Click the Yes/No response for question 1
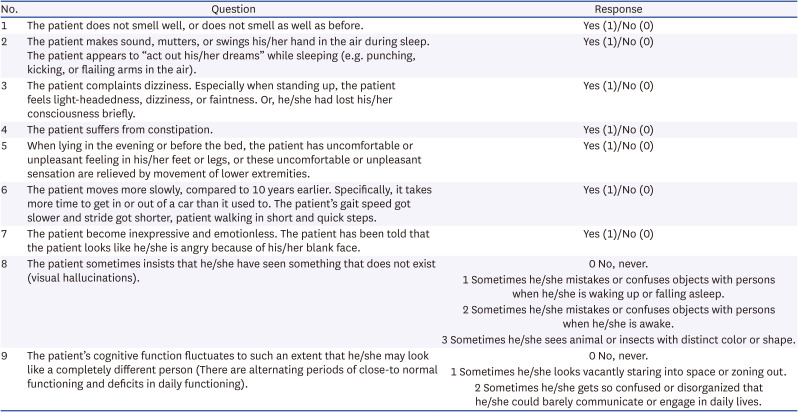 pyautogui.click(x=617, y=23)
